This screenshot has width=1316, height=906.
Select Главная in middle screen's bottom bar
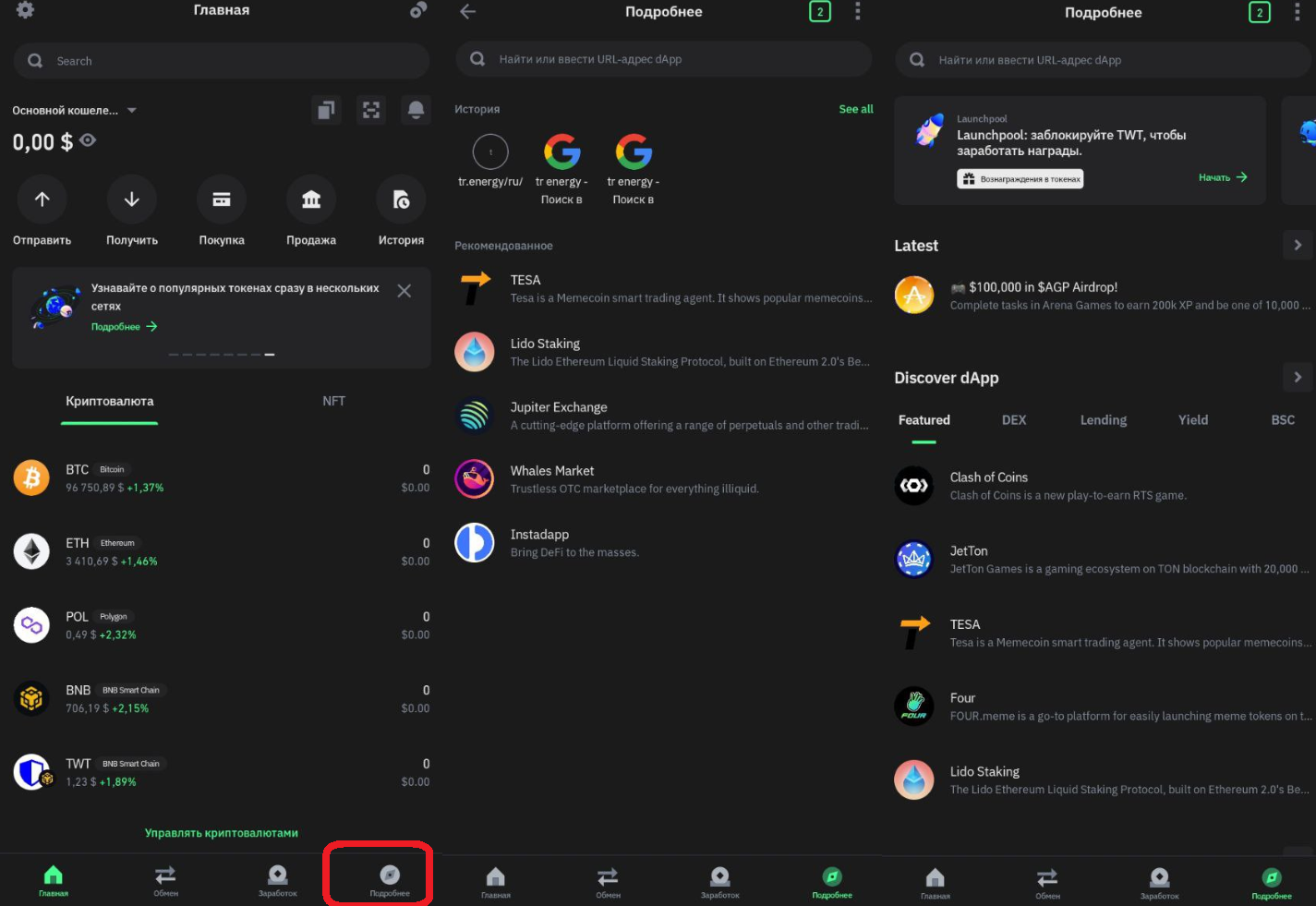[x=496, y=883]
